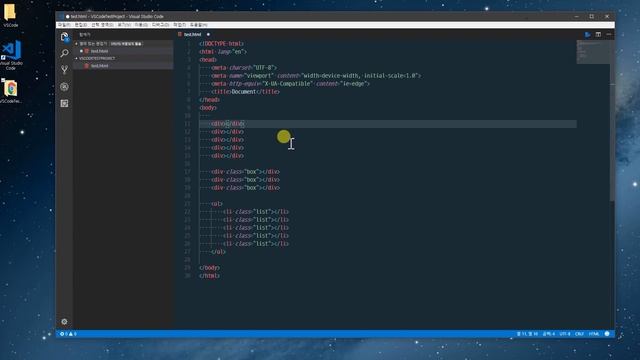640x360 pixels.
Task: Click the open preview icon above editor
Action: pos(587,35)
